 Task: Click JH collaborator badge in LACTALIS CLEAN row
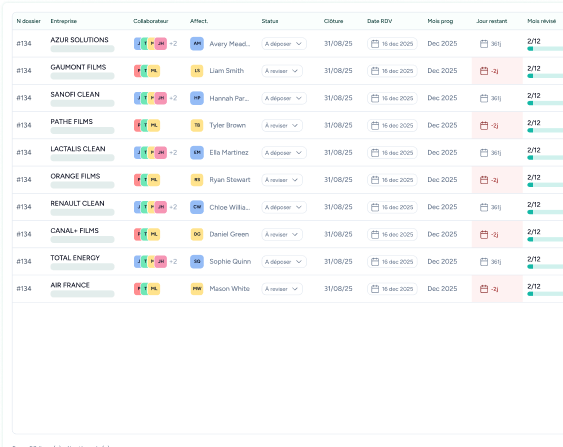(161, 153)
